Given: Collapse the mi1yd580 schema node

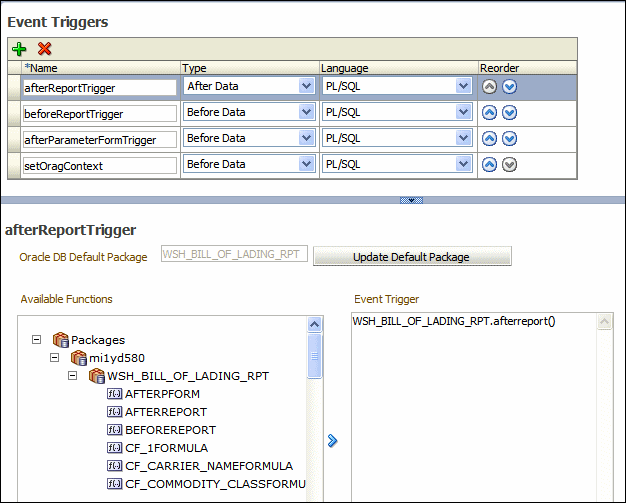Looking at the screenshot, I should [x=54, y=358].
